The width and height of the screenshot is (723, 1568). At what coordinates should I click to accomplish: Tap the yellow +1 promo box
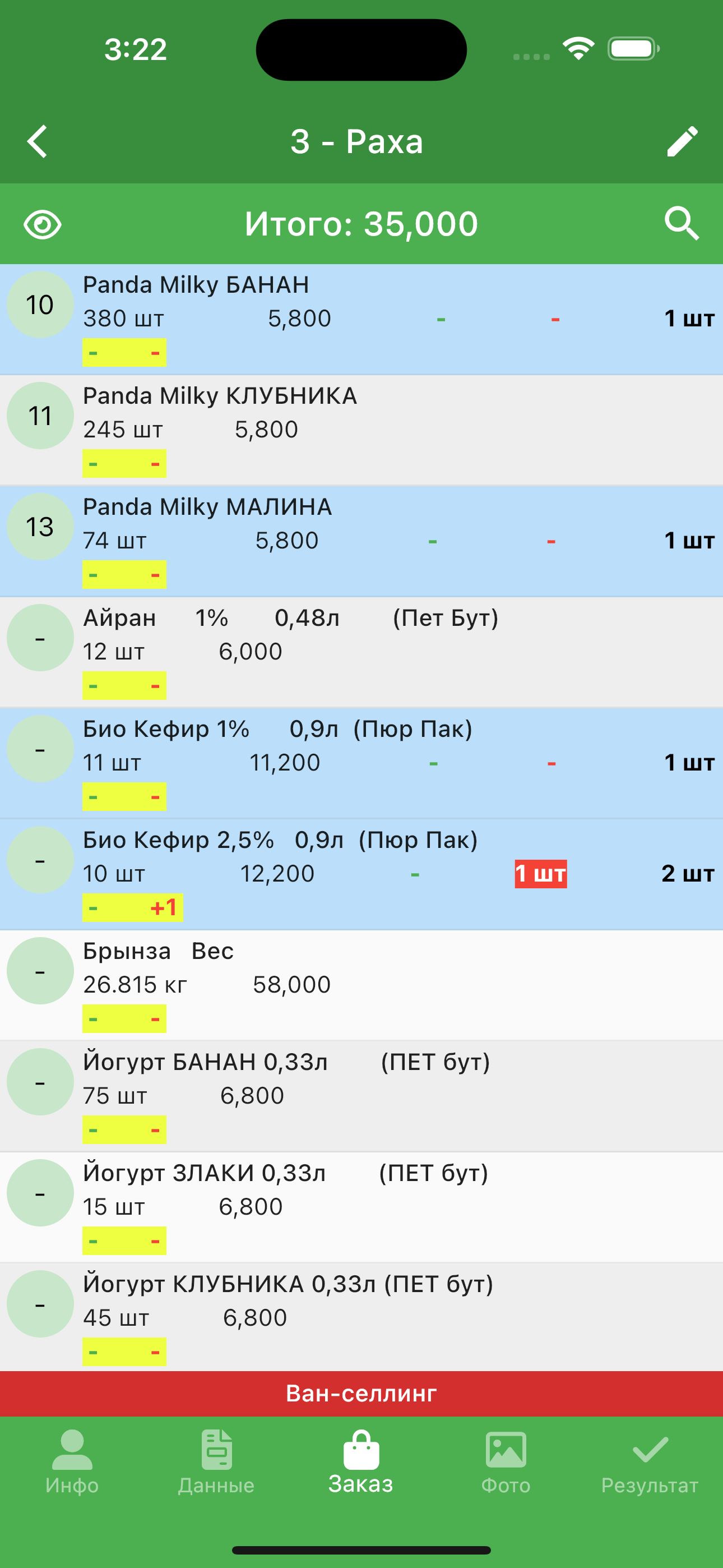tap(133, 907)
